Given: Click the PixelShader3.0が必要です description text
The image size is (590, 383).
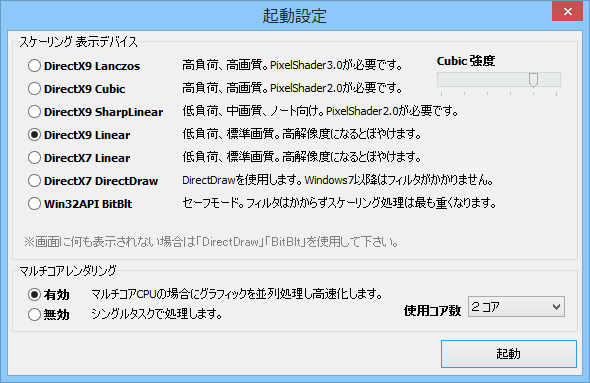Looking at the screenshot, I should pos(292,65).
